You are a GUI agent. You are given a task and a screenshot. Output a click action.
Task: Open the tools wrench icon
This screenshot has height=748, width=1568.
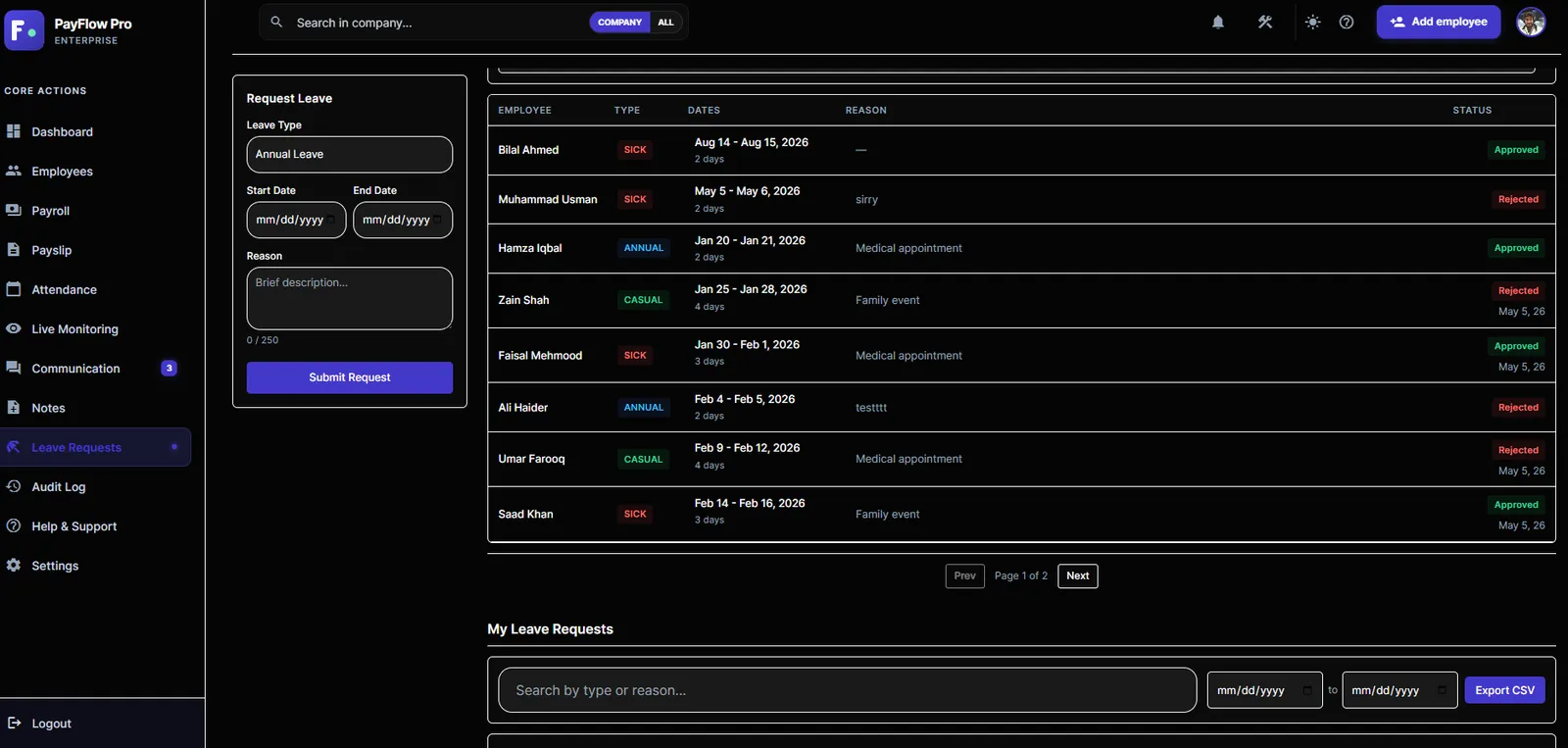[1265, 22]
